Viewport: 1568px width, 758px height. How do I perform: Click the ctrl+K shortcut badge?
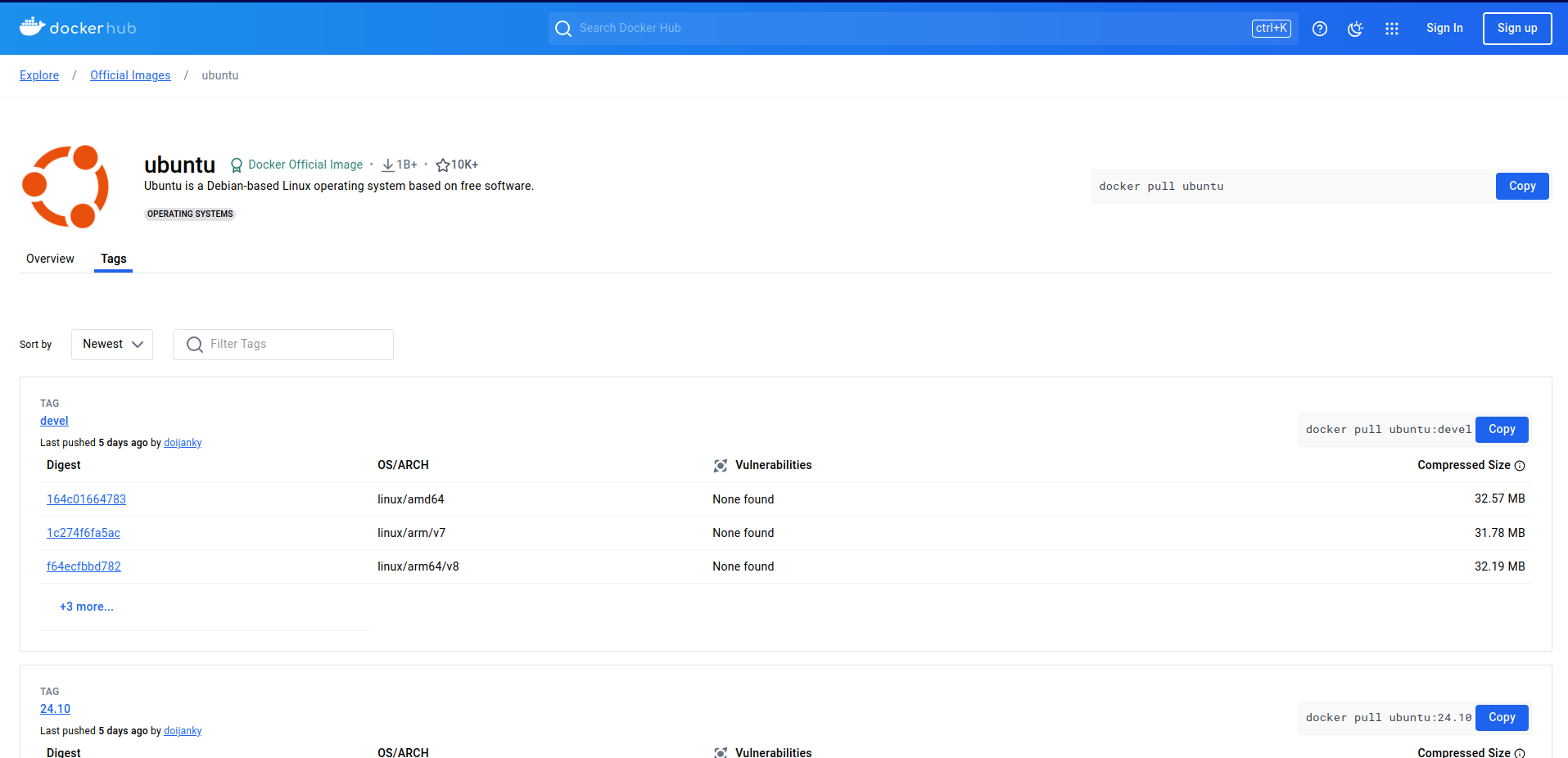point(1272,28)
